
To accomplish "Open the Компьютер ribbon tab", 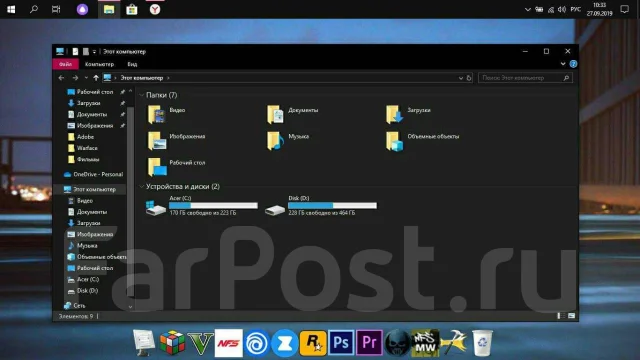I will pos(99,64).
